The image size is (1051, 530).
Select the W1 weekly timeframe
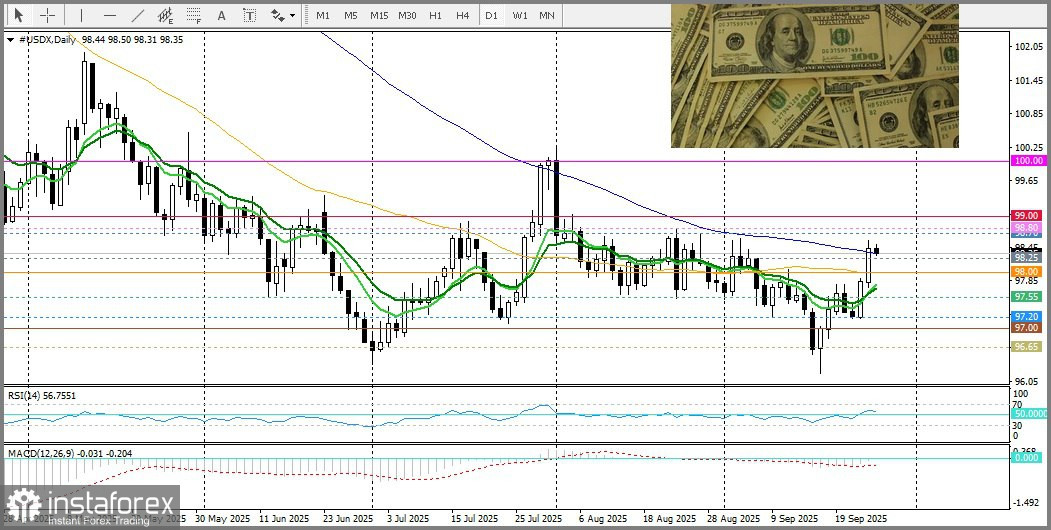point(519,15)
